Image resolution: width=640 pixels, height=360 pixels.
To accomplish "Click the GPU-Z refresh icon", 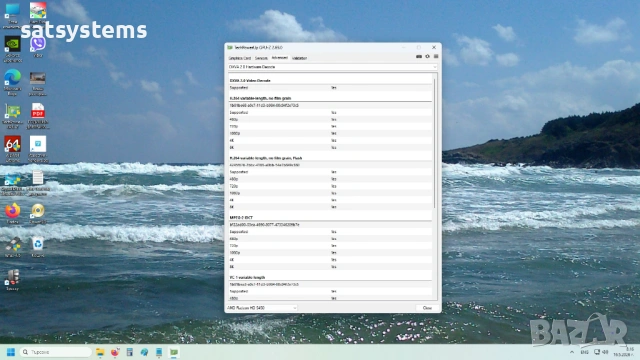I will [427, 56].
